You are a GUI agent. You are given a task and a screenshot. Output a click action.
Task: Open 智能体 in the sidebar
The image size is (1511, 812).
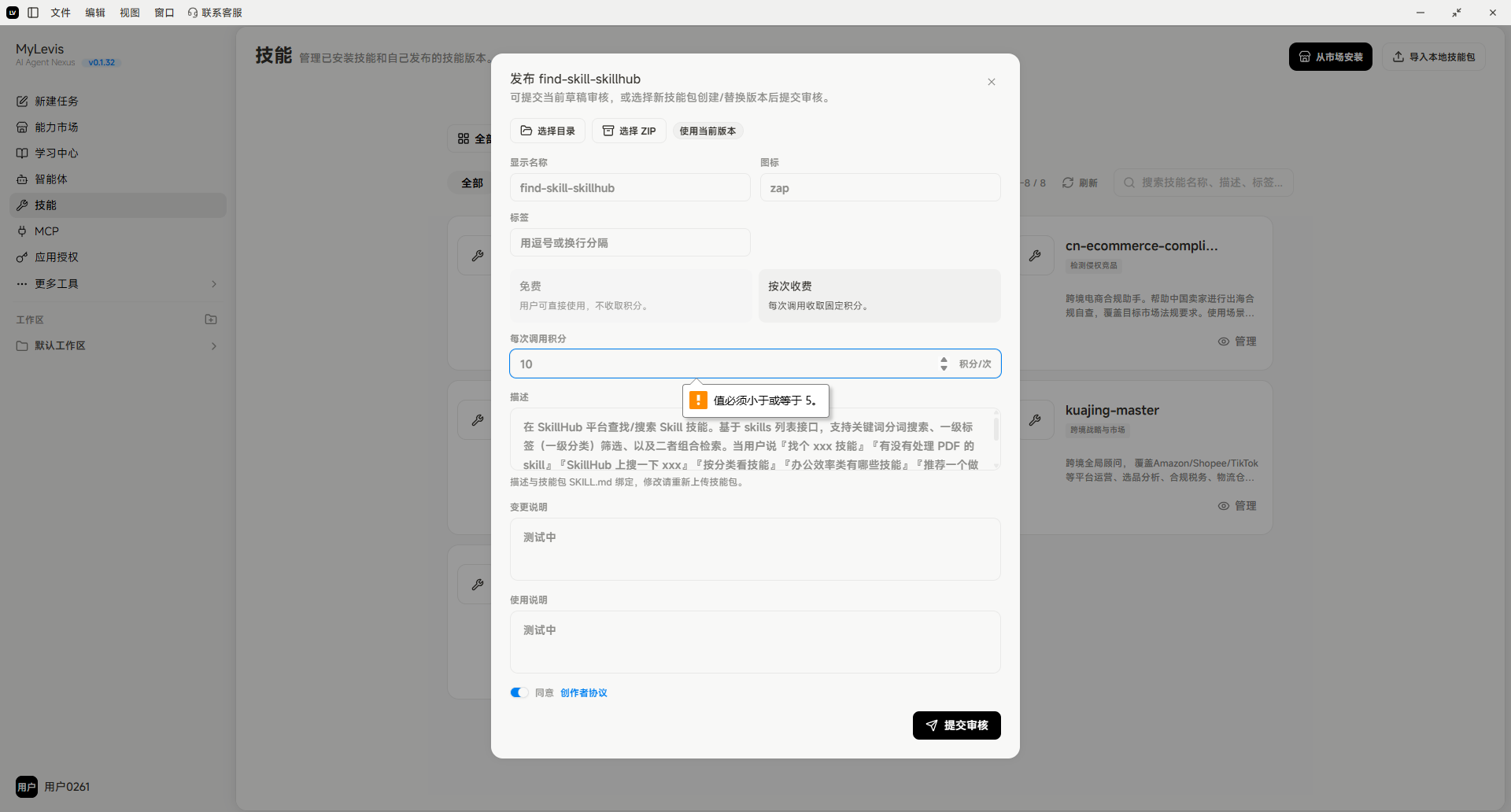pos(118,179)
